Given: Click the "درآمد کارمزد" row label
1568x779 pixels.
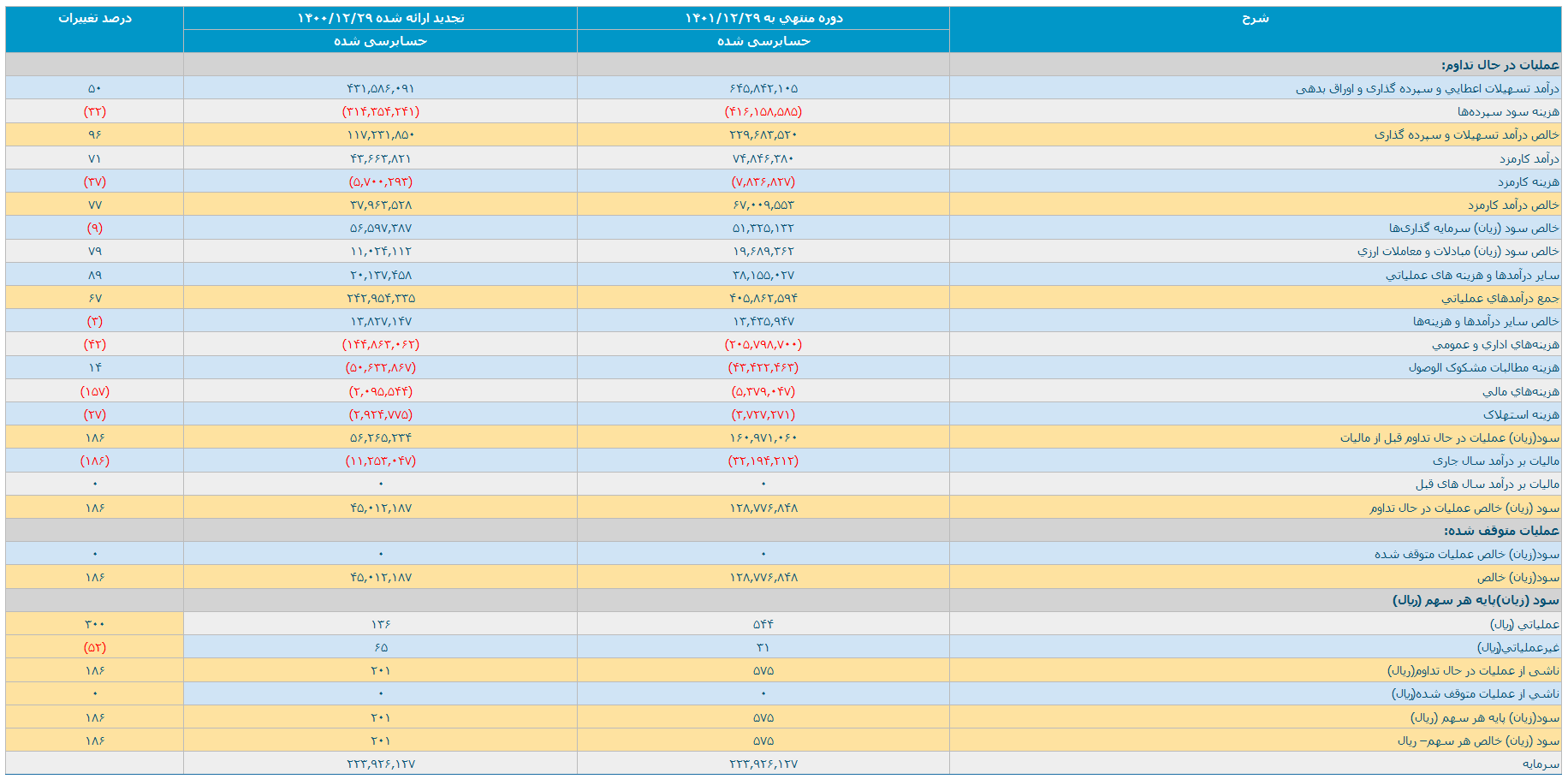Looking at the screenshot, I should (1529, 158).
